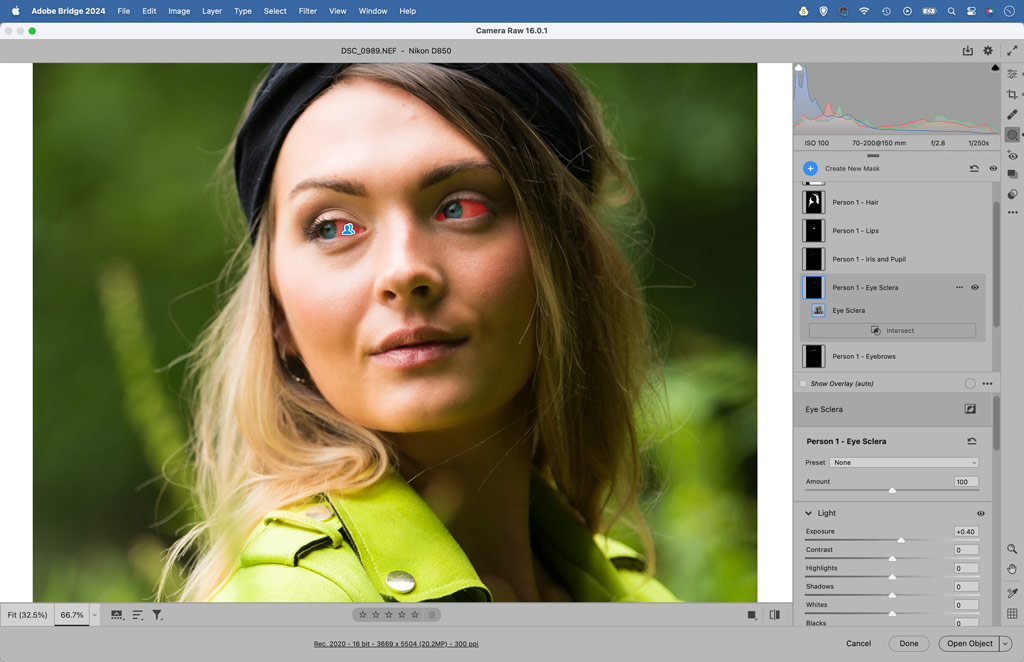Rate the photo with the fifth star

click(x=416, y=615)
